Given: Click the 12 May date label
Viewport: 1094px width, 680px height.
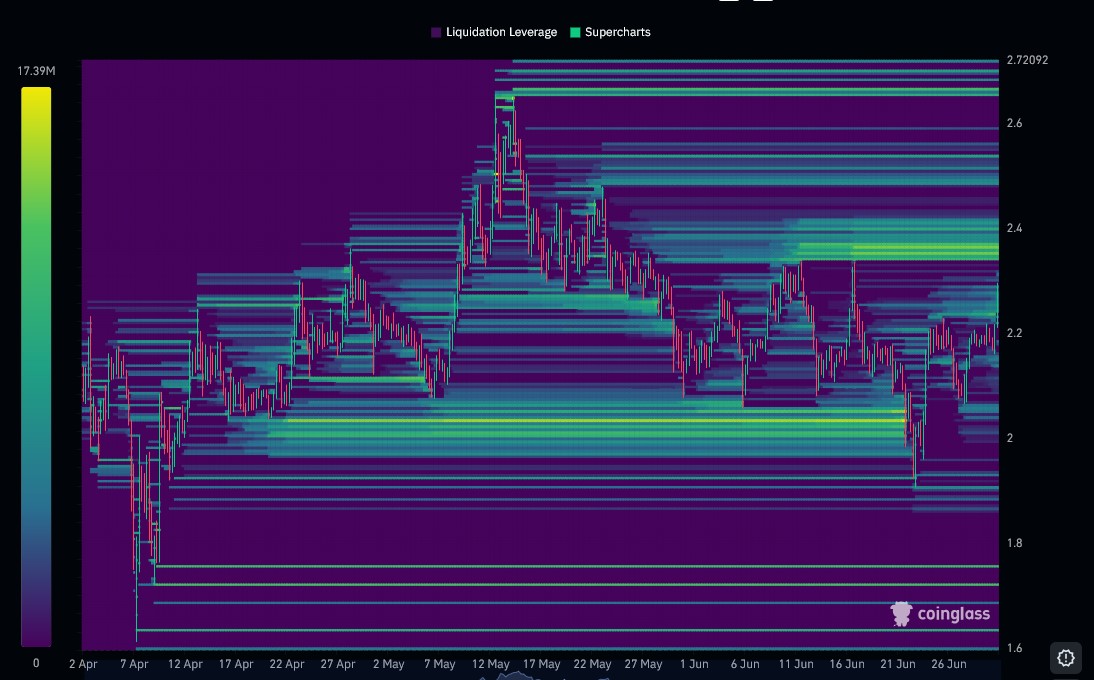Looking at the screenshot, I should coord(490,664).
